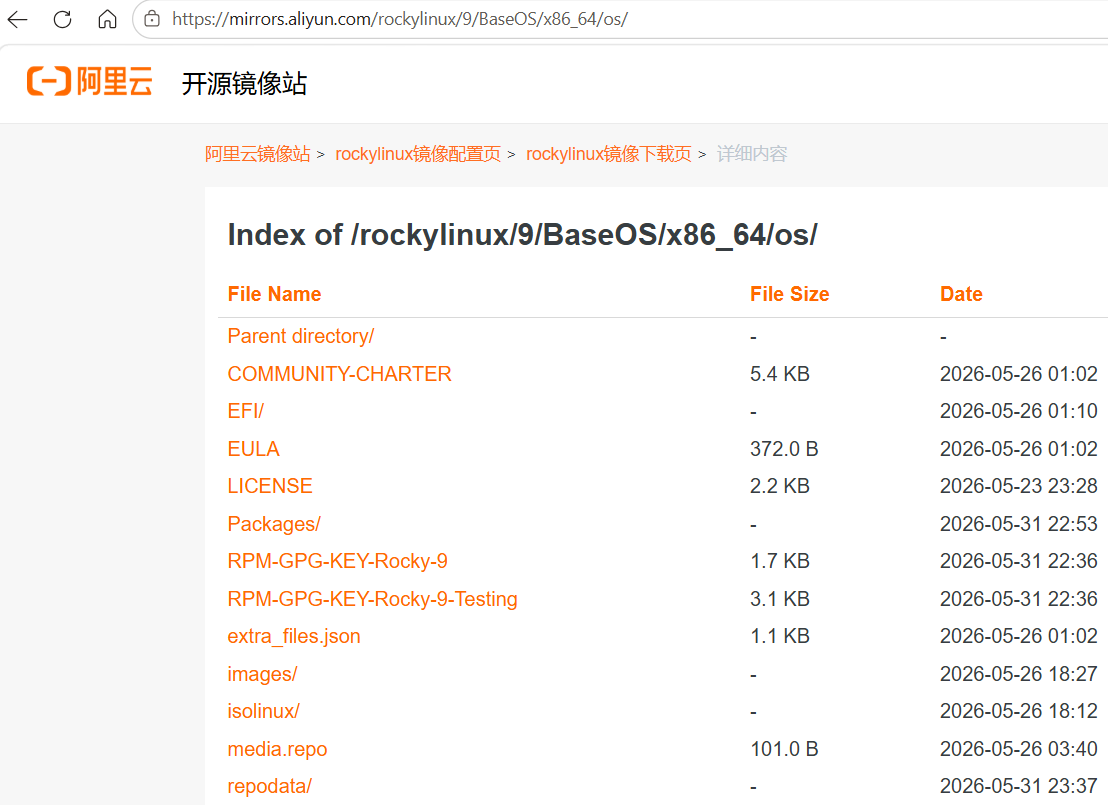Select the date 2026-05-26 03:40 of media.repo

coord(1018,749)
